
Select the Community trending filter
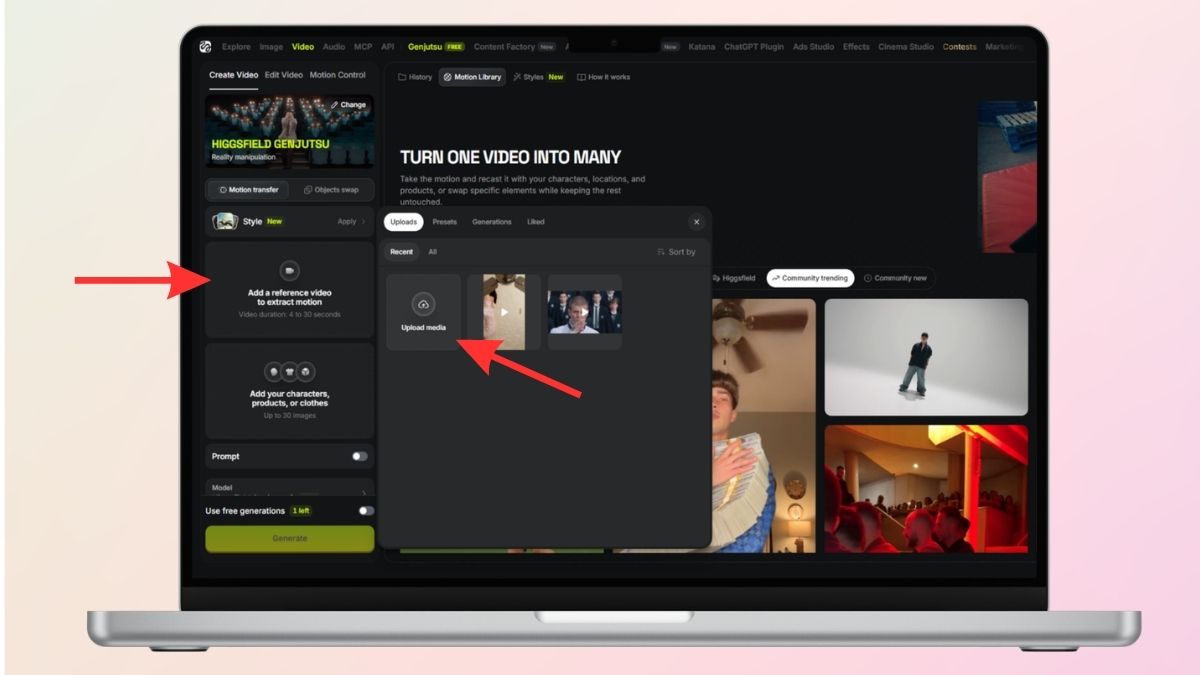811,278
